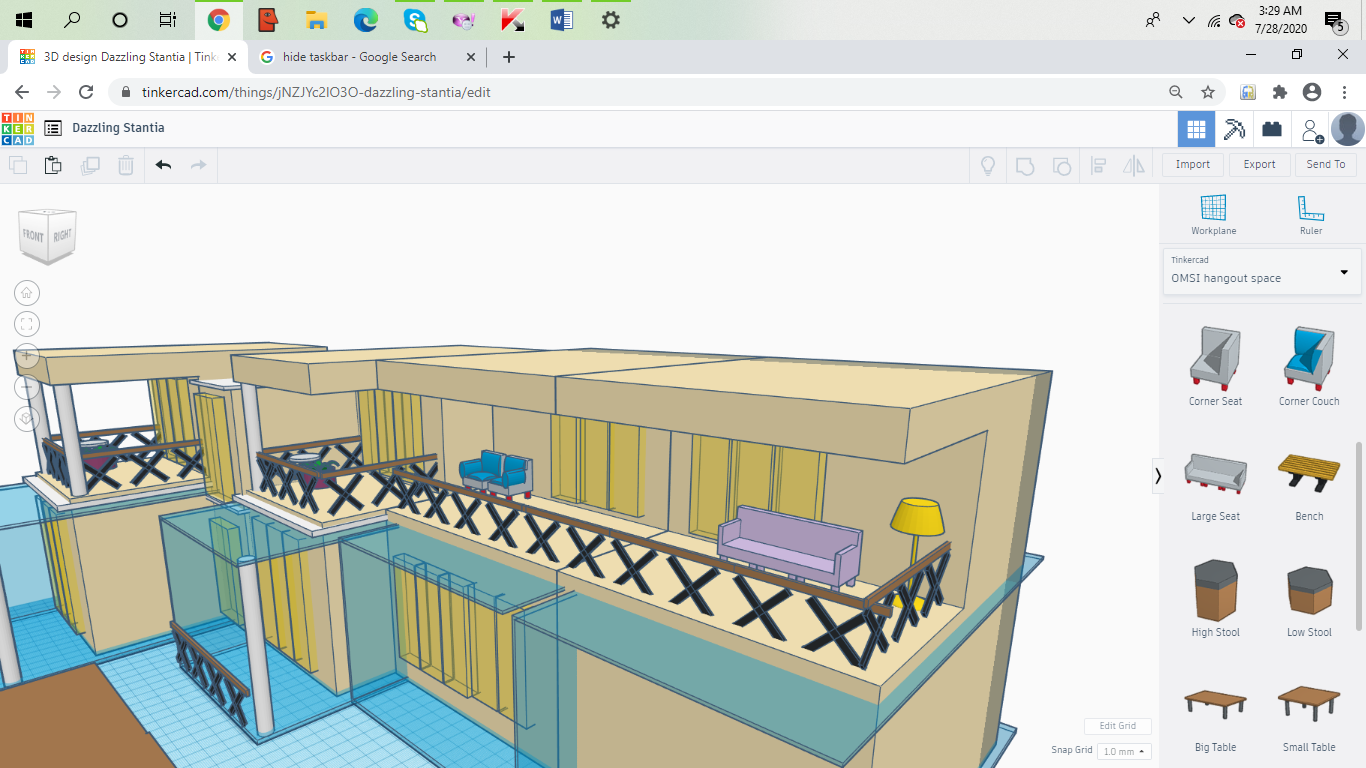Open the Blocks pickaxe mode
The width and height of the screenshot is (1366, 768).
pos(1235,129)
